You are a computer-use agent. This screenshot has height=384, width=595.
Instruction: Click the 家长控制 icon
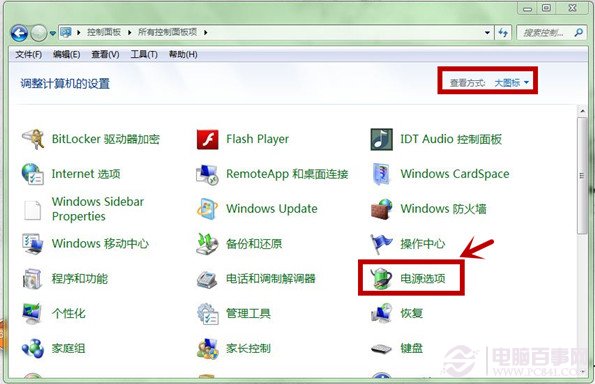[x=208, y=349]
